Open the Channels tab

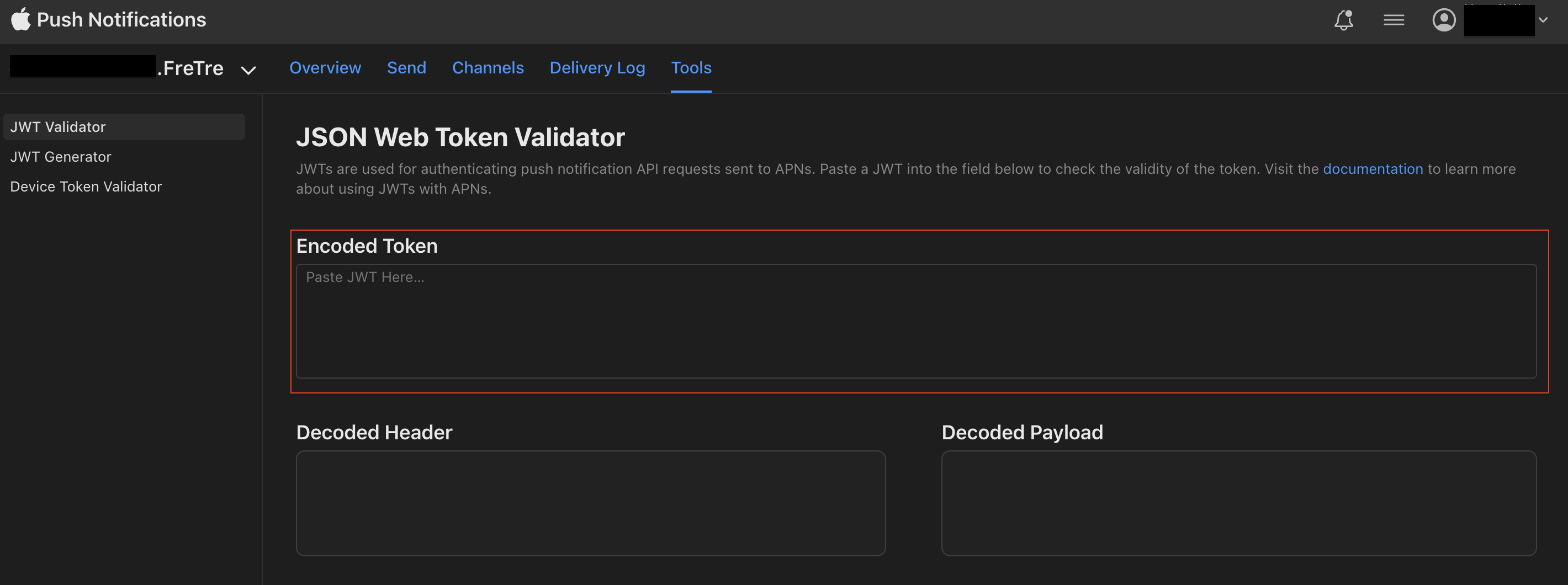[488, 67]
